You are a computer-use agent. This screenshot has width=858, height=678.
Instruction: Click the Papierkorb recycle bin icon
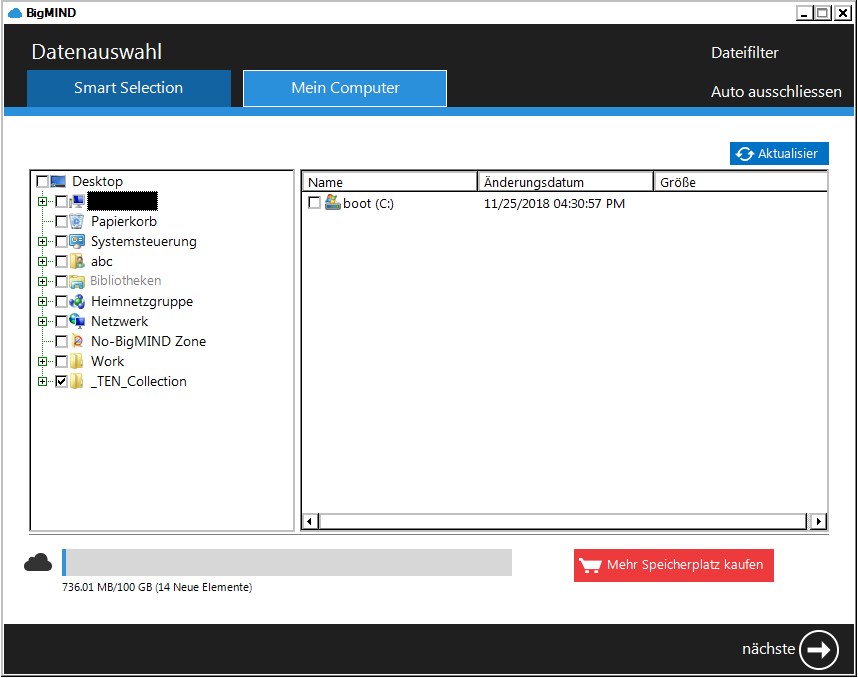[x=77, y=221]
